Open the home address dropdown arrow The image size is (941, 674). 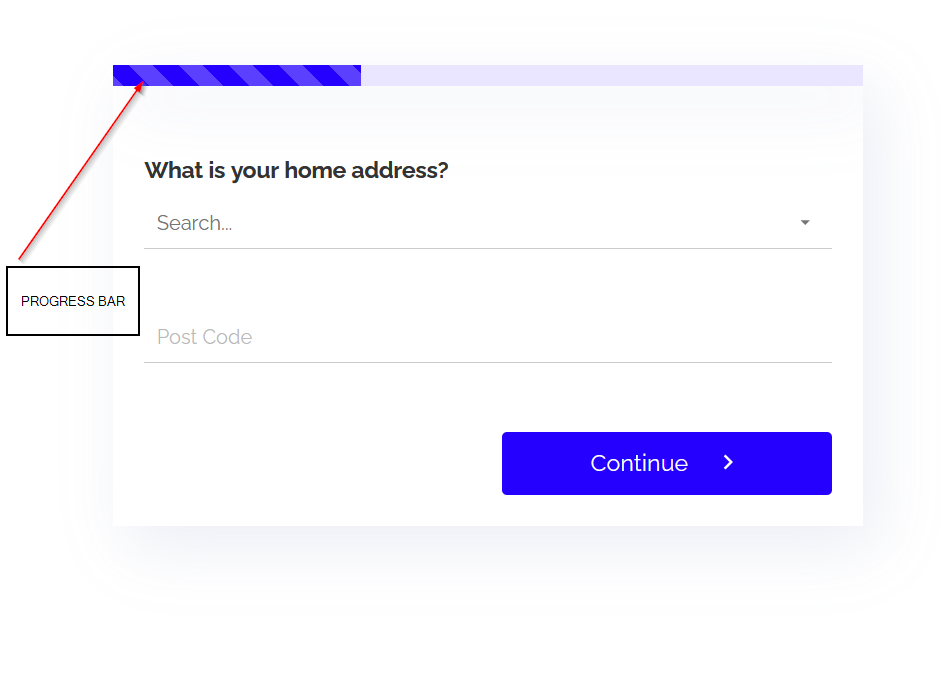(x=805, y=223)
